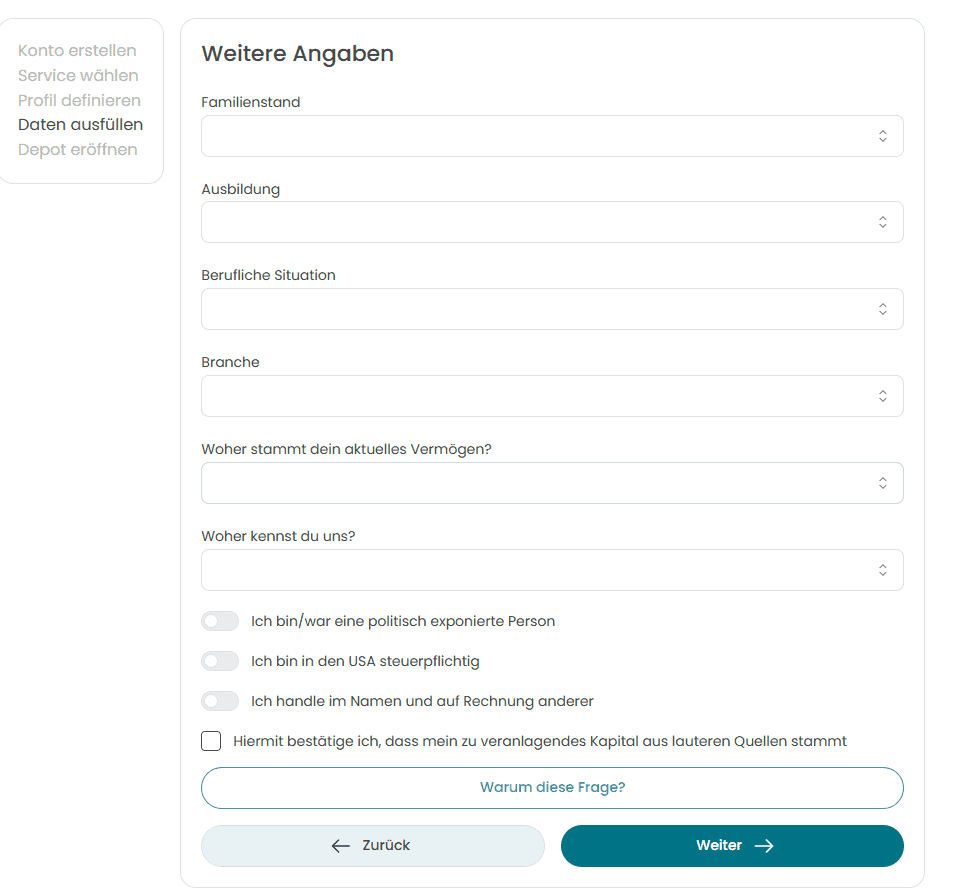Click the chevron icon in Ausbildung field

tap(882, 223)
